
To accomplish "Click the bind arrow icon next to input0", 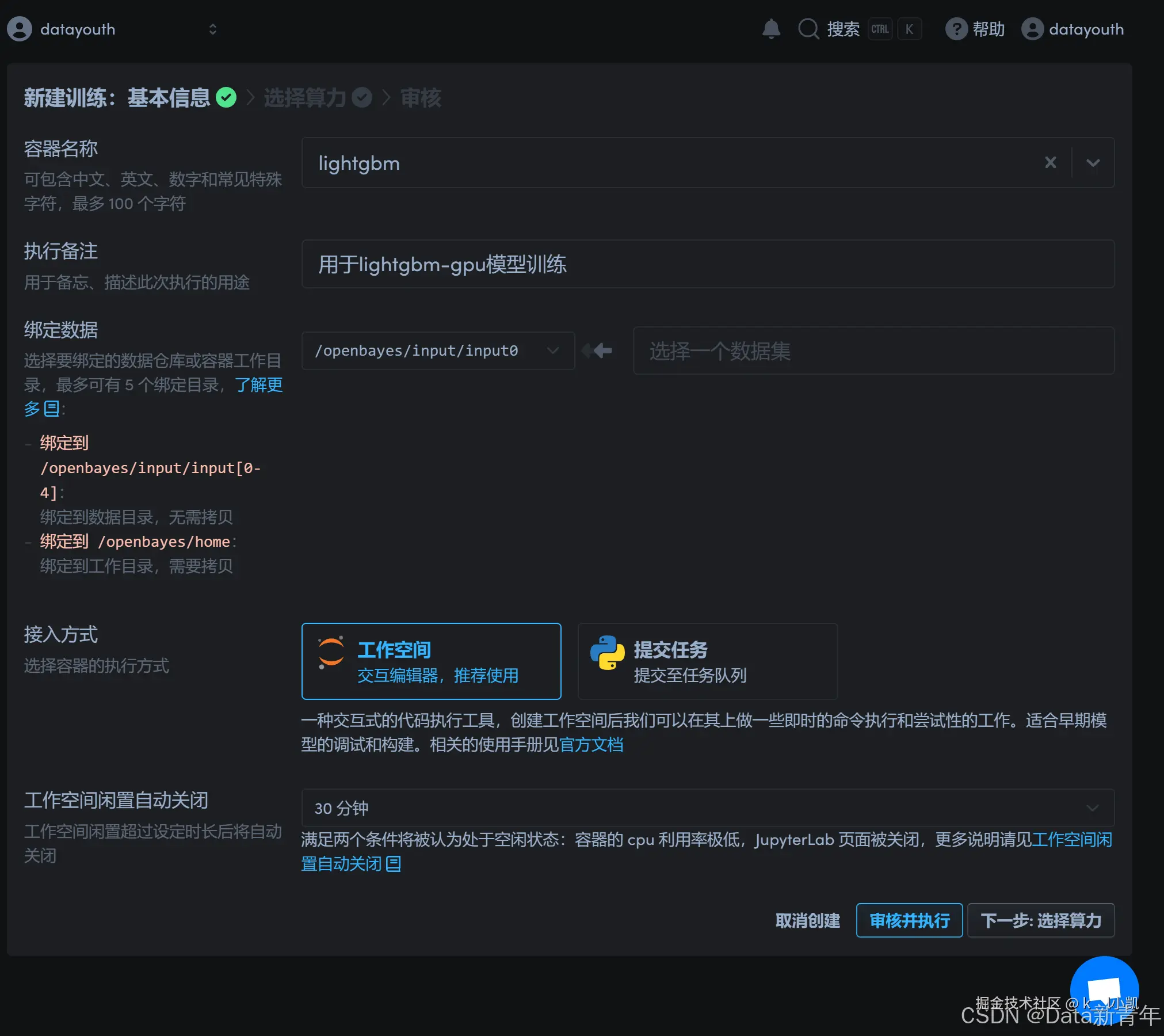I will click(x=597, y=351).
